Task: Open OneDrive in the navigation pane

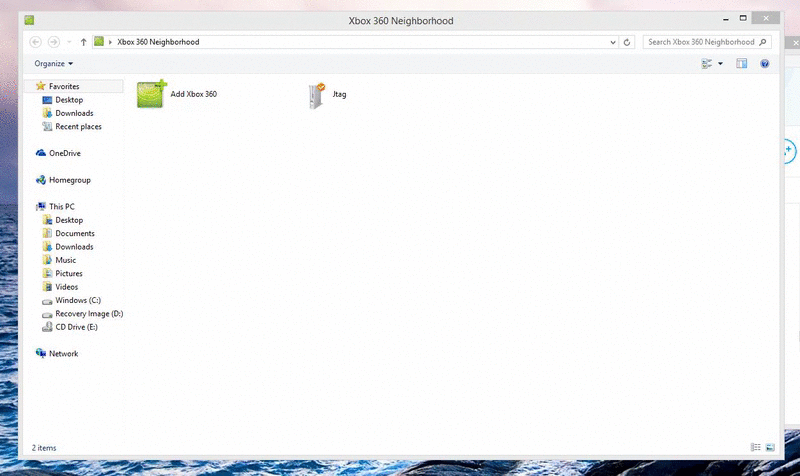Action: (x=64, y=153)
